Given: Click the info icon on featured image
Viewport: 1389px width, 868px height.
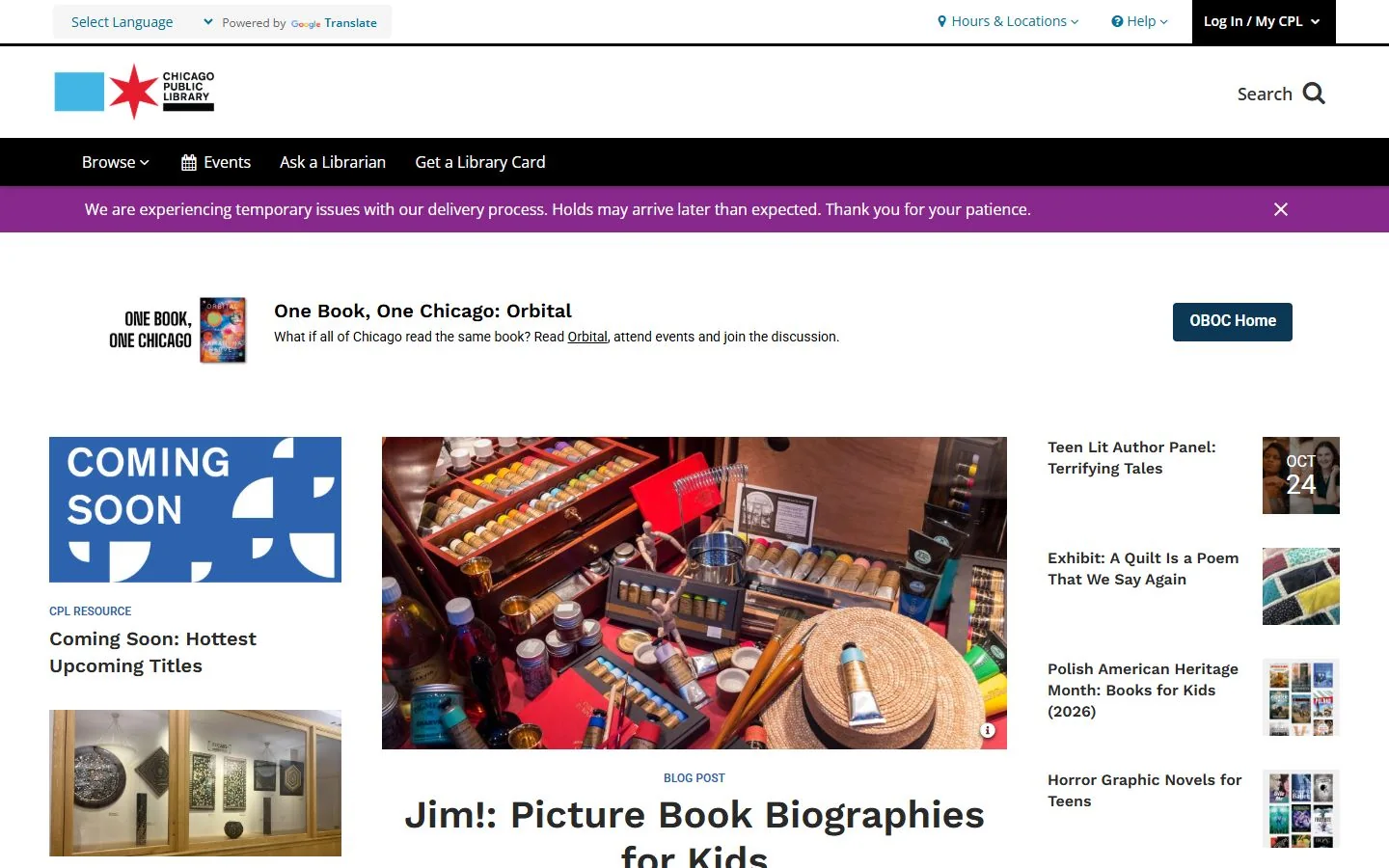Looking at the screenshot, I should (x=988, y=730).
